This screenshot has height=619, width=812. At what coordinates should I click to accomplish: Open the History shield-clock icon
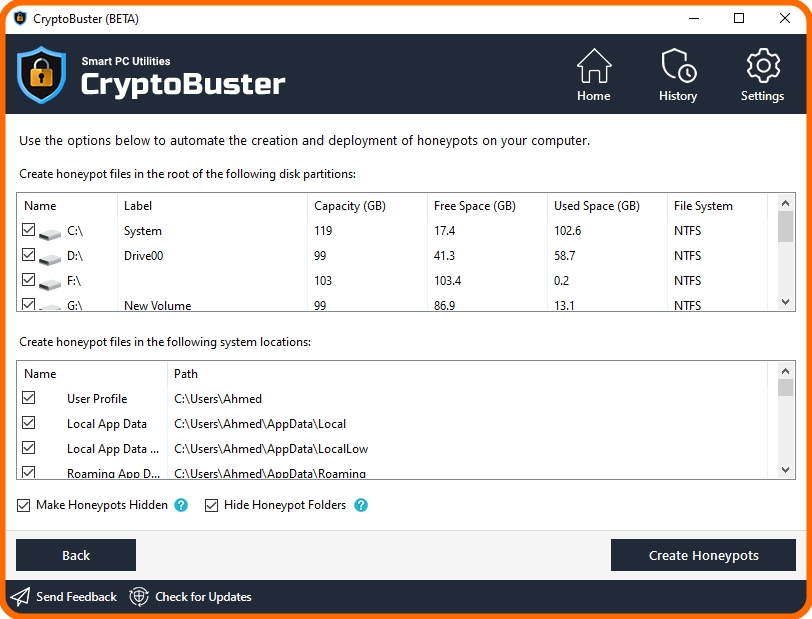coord(678,66)
